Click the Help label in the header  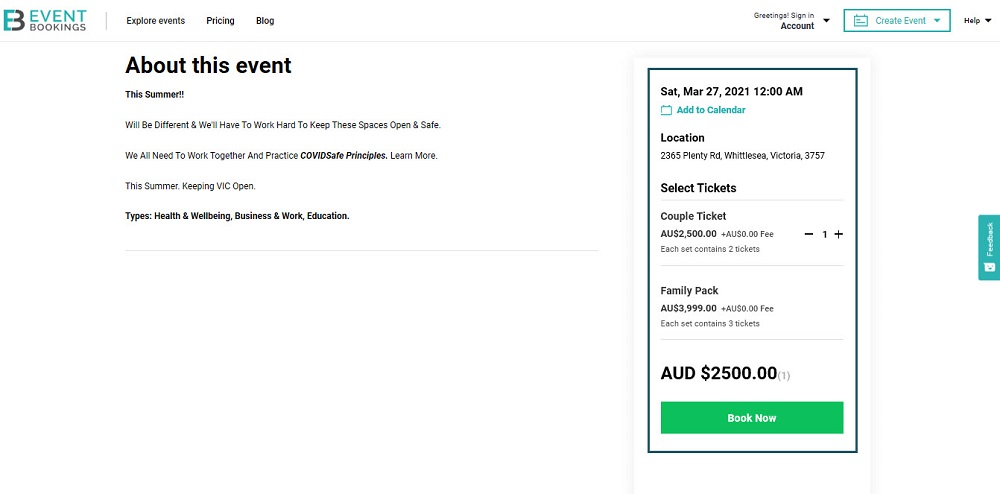click(972, 20)
